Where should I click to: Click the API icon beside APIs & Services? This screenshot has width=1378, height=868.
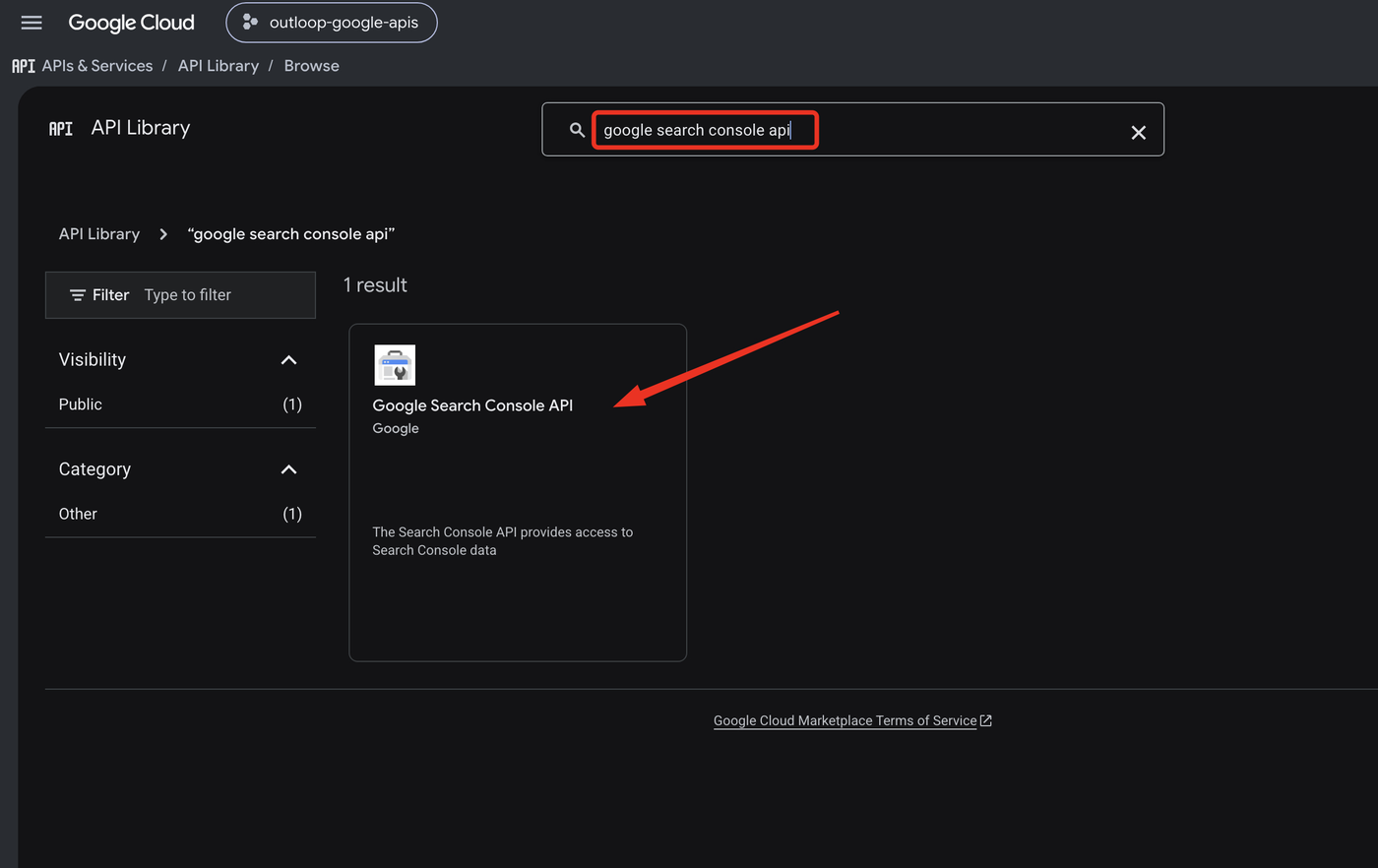pyautogui.click(x=24, y=66)
